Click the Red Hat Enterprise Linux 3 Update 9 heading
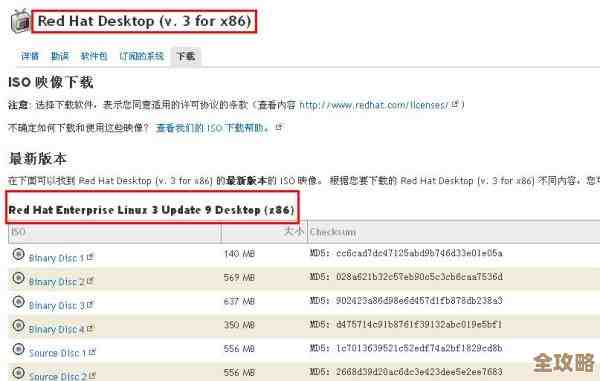This screenshot has width=600, height=381. click(x=152, y=210)
